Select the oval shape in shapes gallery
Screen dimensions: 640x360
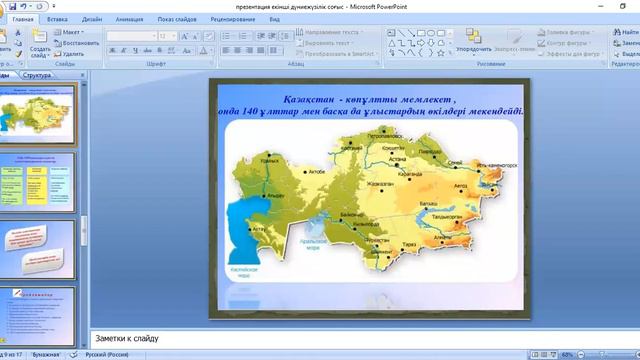point(431,33)
